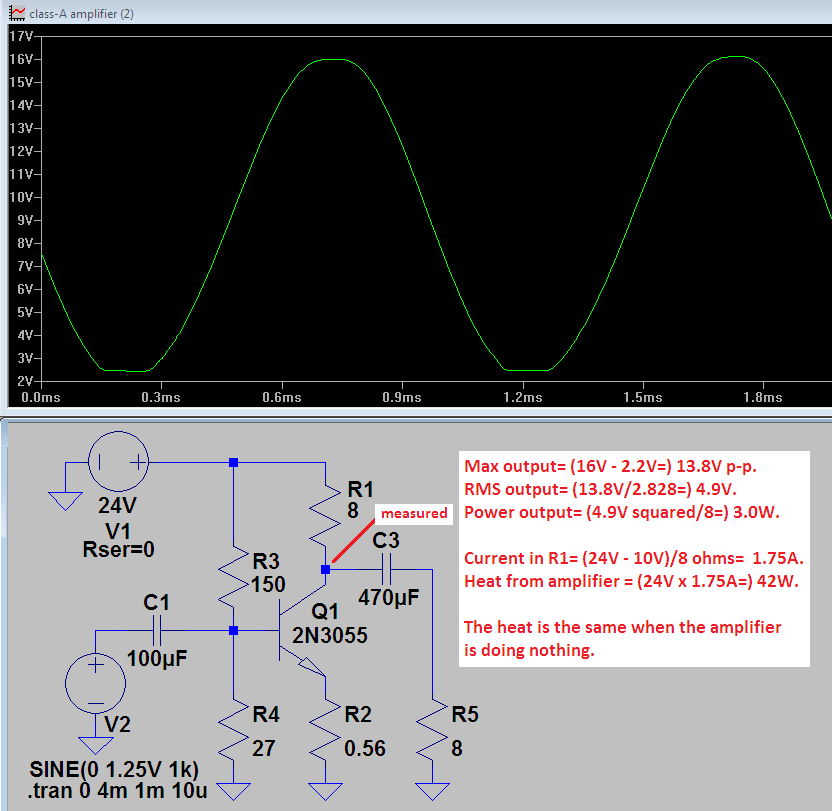Click the 24V value label
The image size is (832, 811).
[117, 505]
